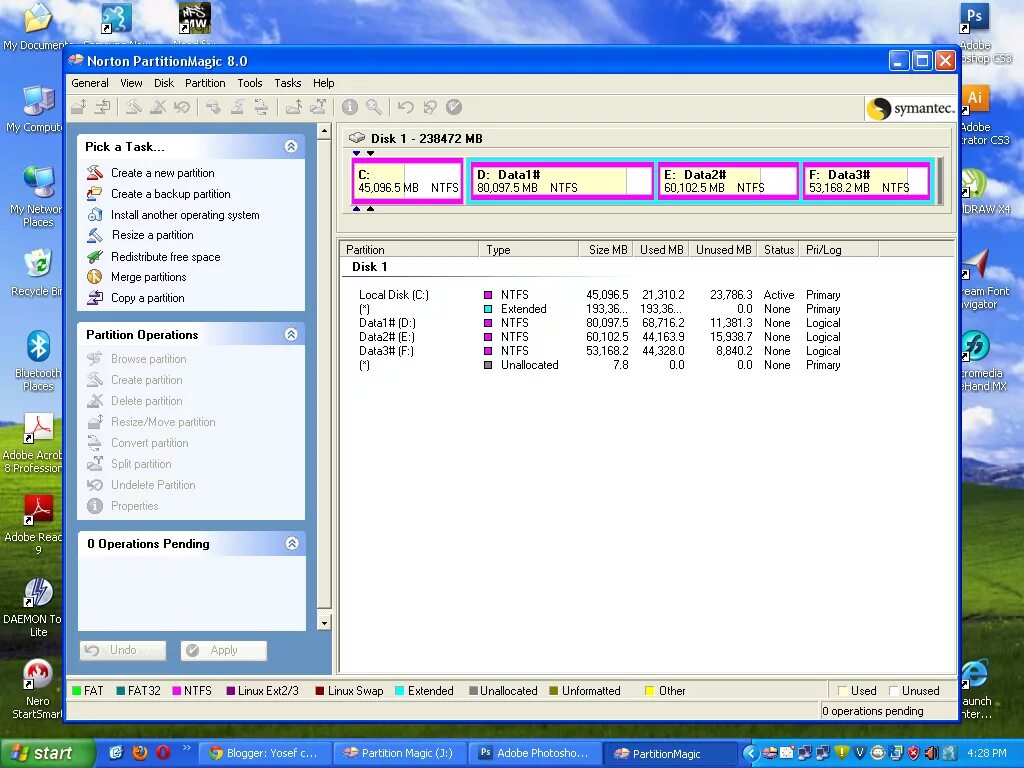Select the Unallocated 7.8 MB row
The image size is (1024, 768).
[x=599, y=365]
